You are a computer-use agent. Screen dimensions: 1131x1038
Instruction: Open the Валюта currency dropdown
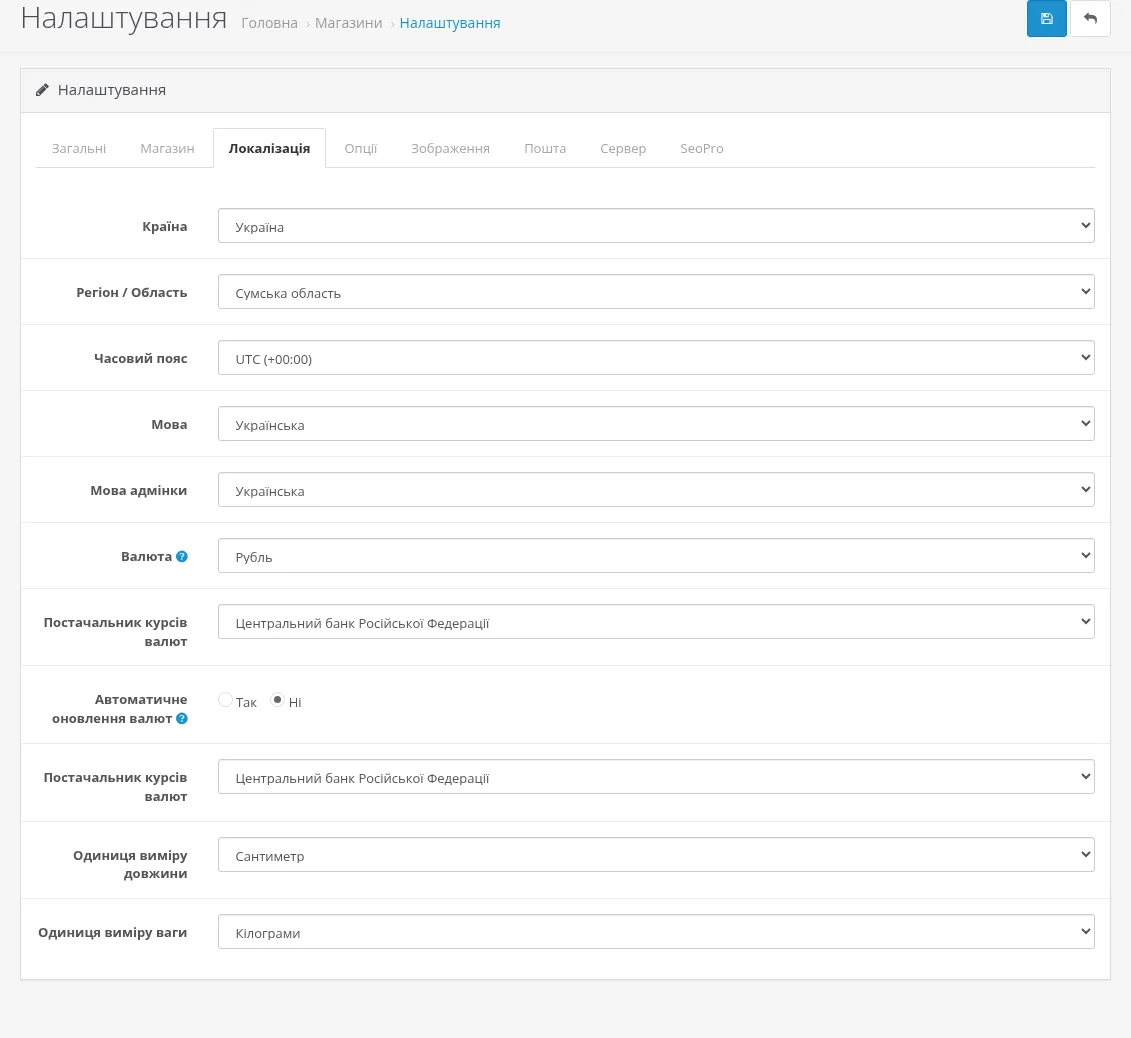[x=656, y=556]
